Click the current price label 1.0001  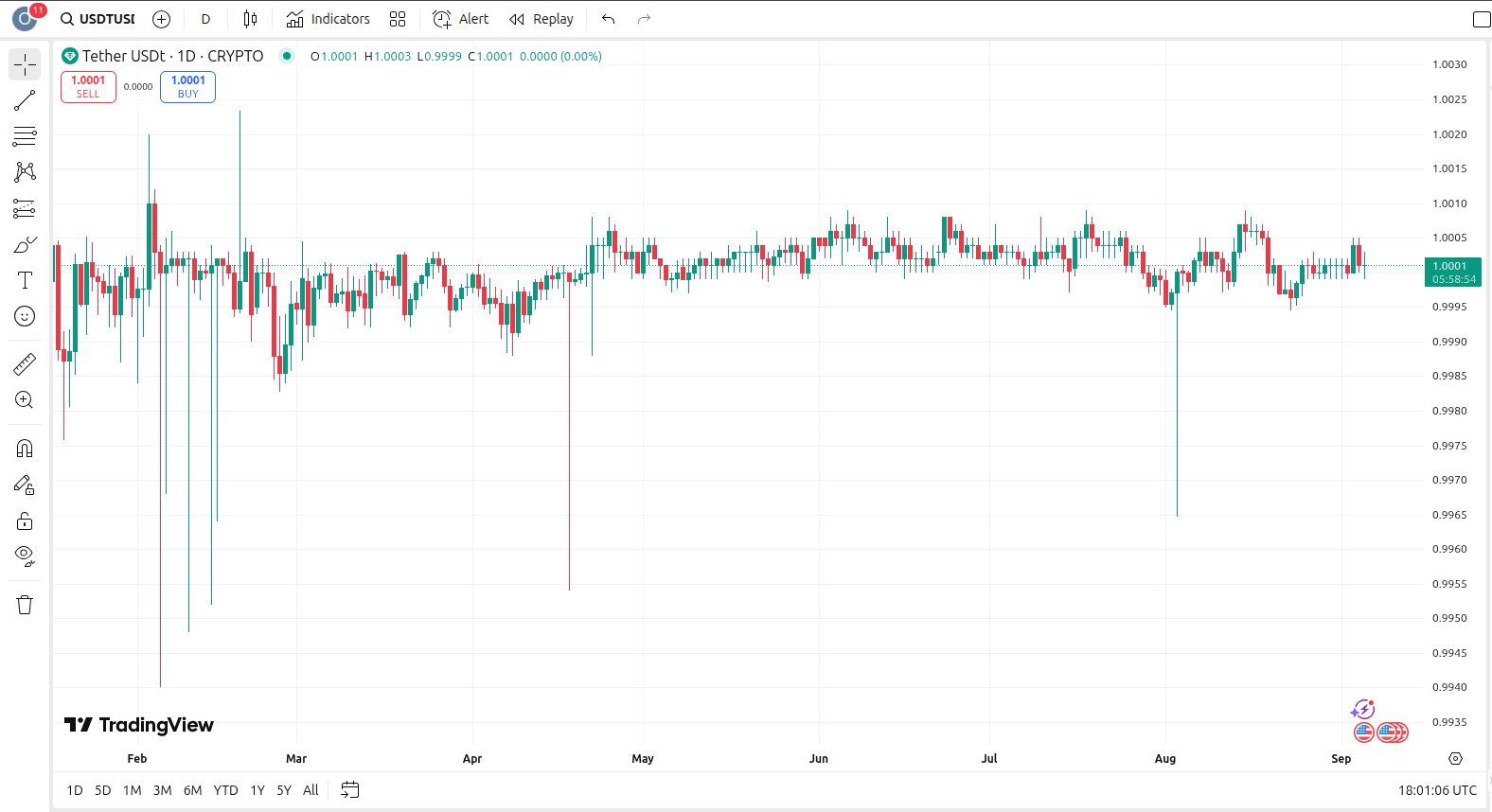[1453, 273]
